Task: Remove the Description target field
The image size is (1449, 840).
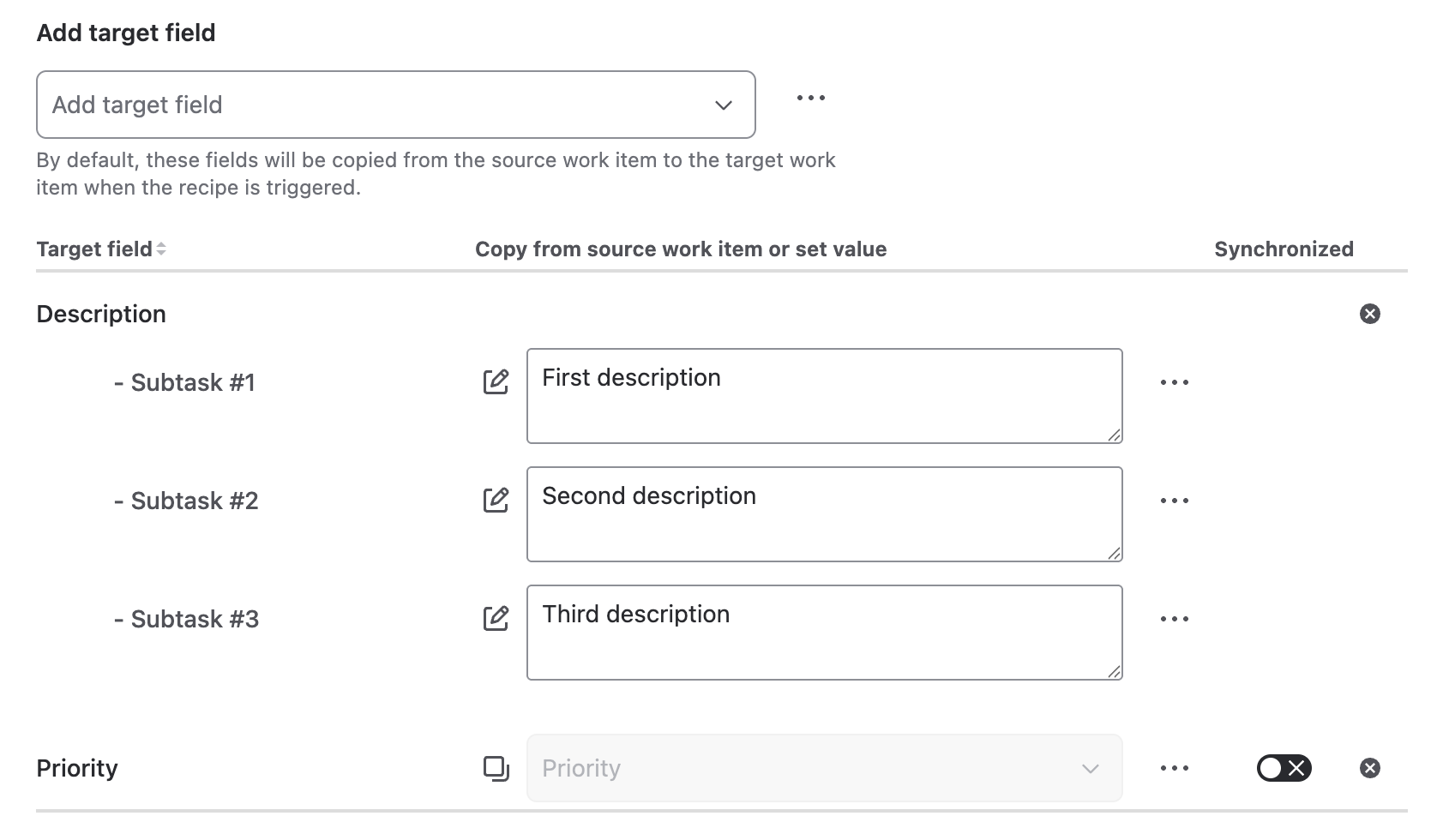Action: (1370, 314)
